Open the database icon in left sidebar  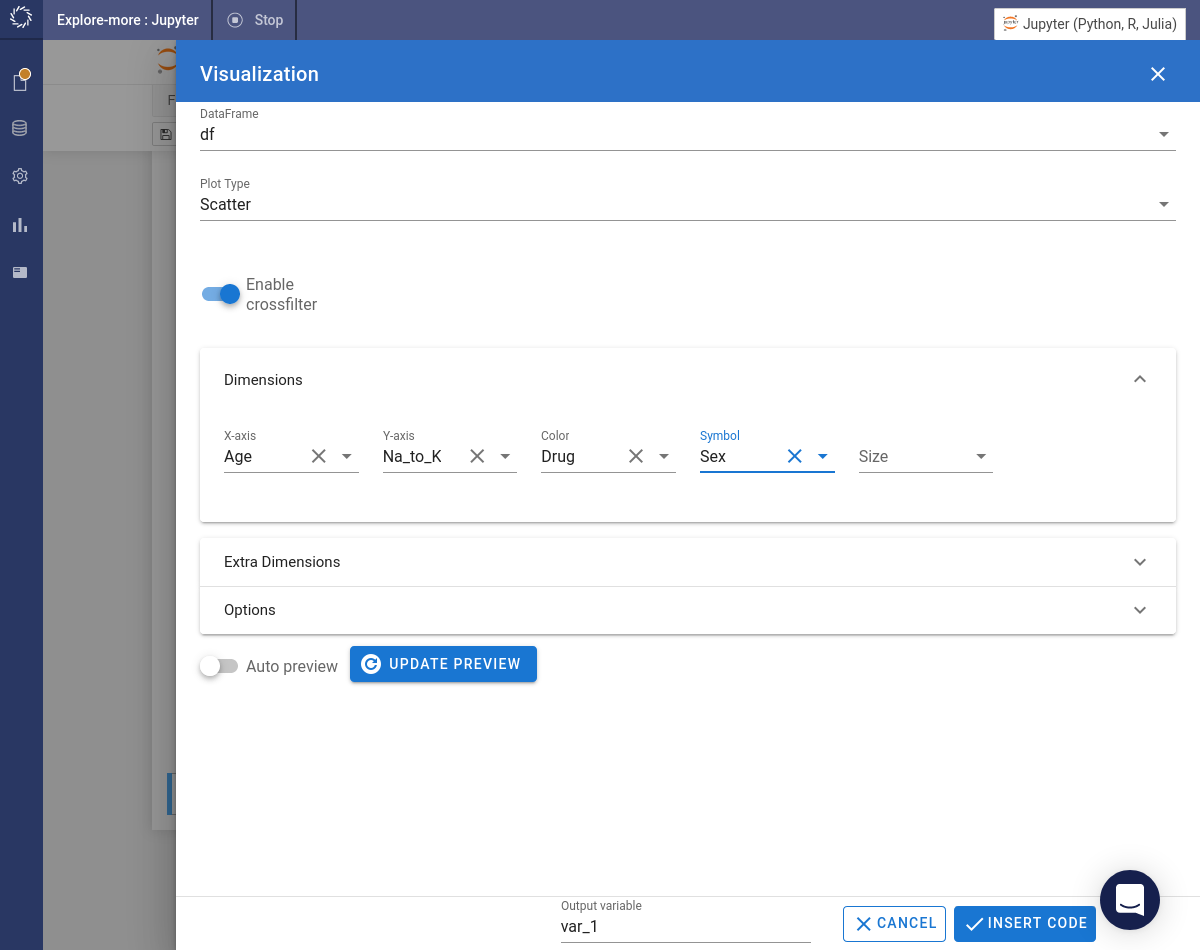pos(20,128)
